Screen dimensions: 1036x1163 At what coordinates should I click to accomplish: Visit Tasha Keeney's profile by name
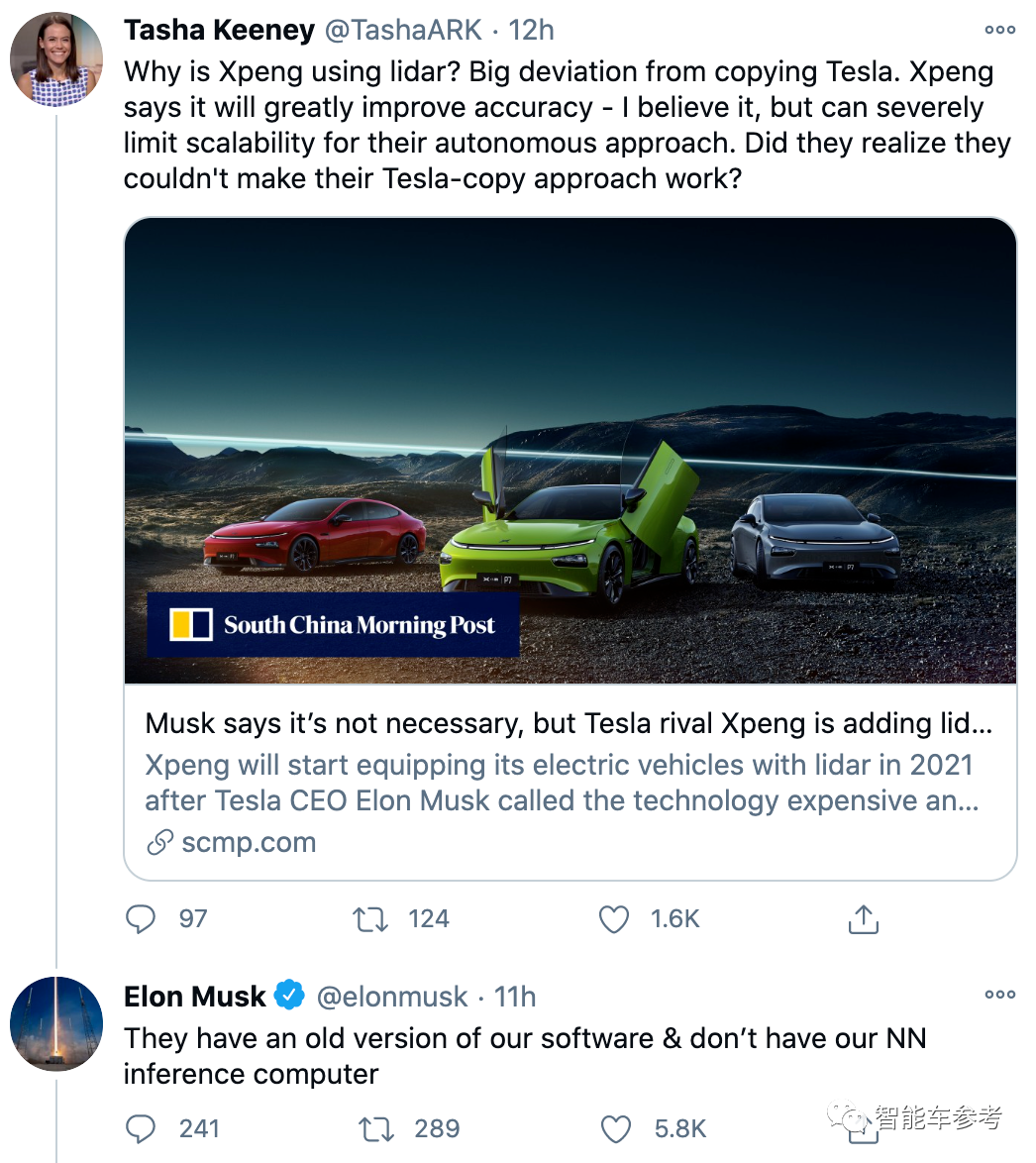point(219,30)
